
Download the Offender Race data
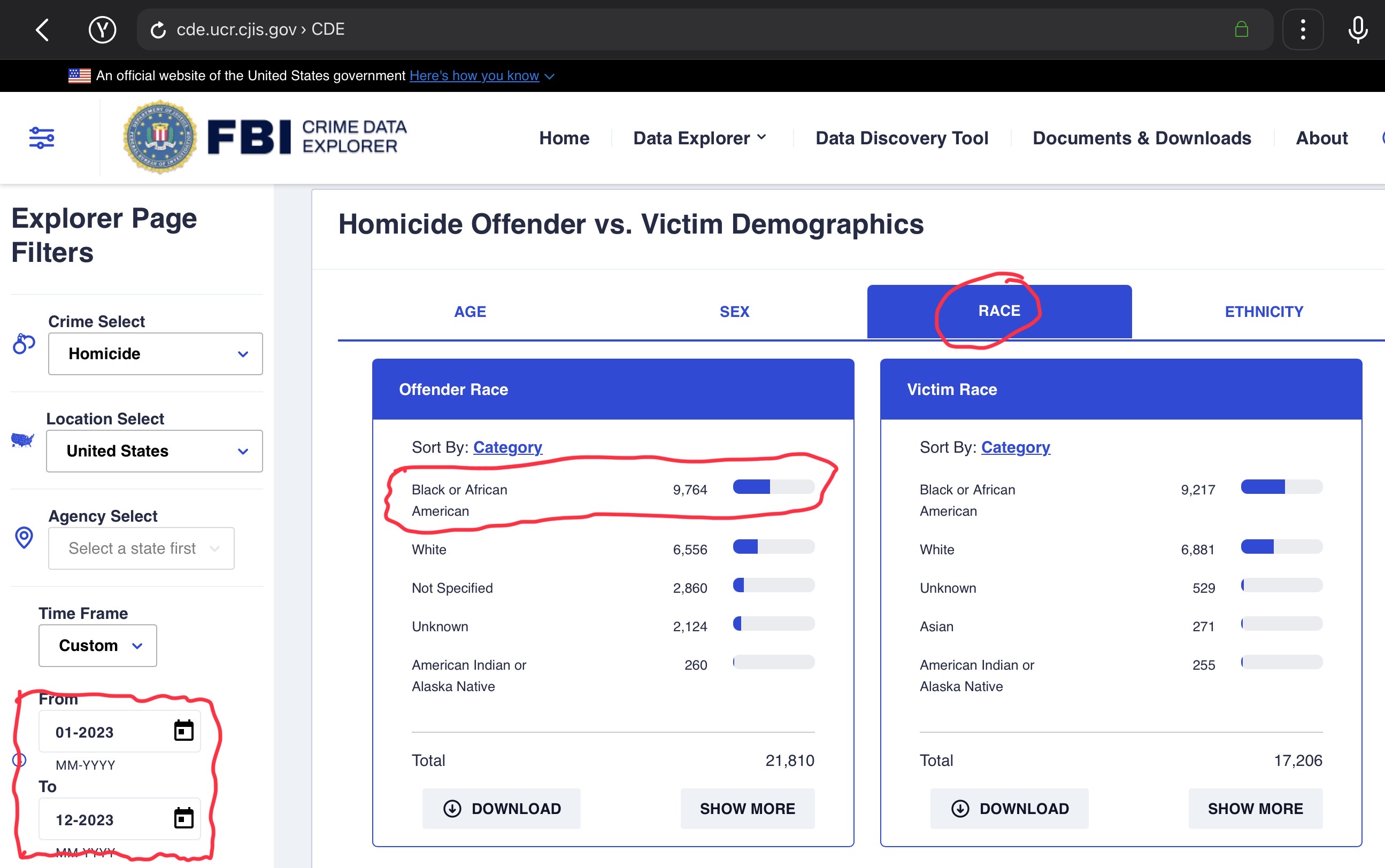pyautogui.click(x=501, y=809)
